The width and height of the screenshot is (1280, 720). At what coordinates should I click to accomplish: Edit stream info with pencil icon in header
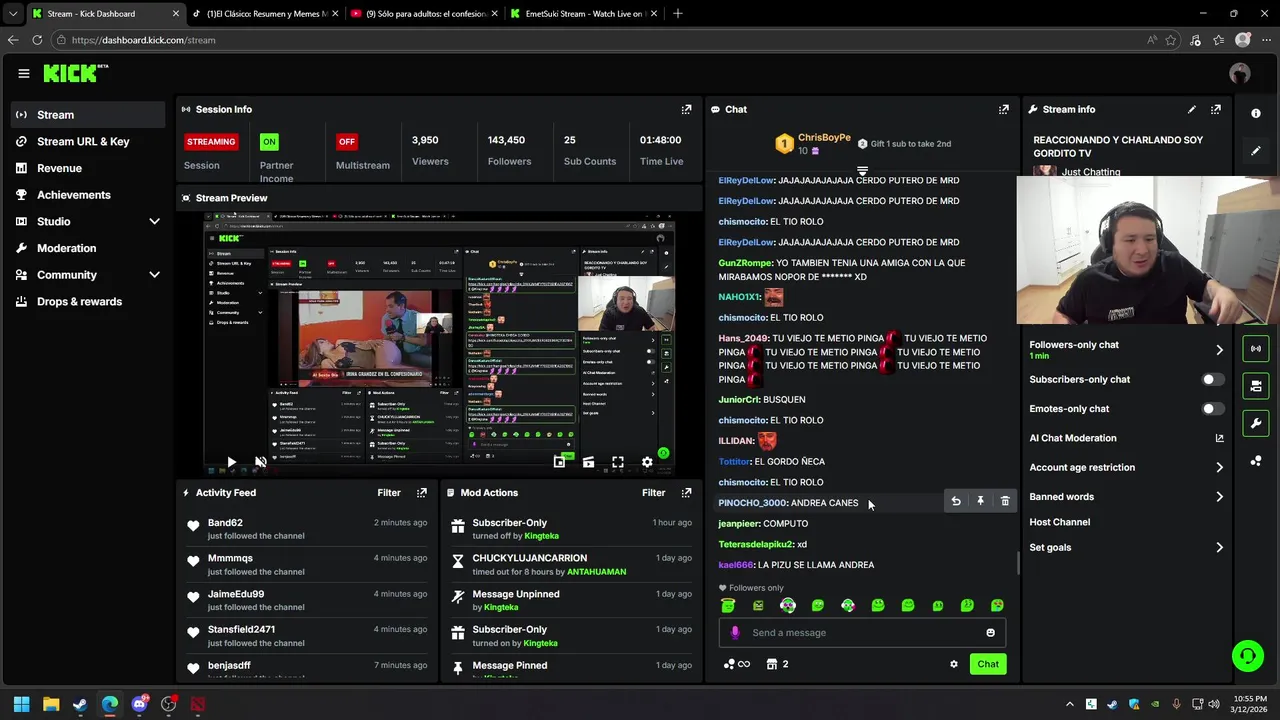tap(1191, 109)
